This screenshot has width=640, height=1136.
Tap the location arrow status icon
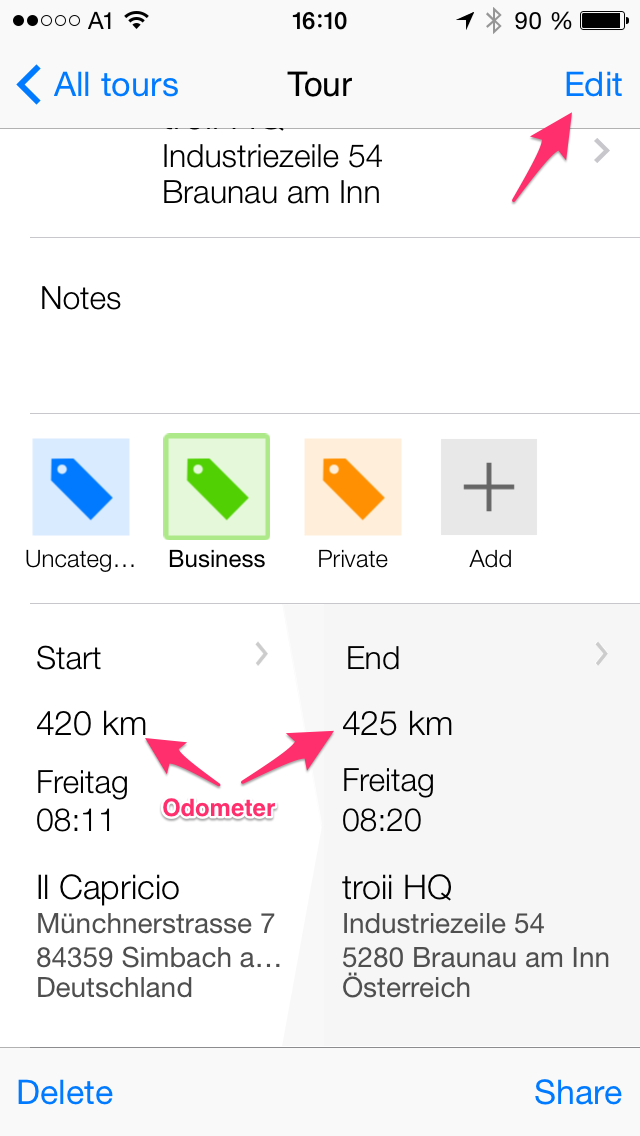466,21
